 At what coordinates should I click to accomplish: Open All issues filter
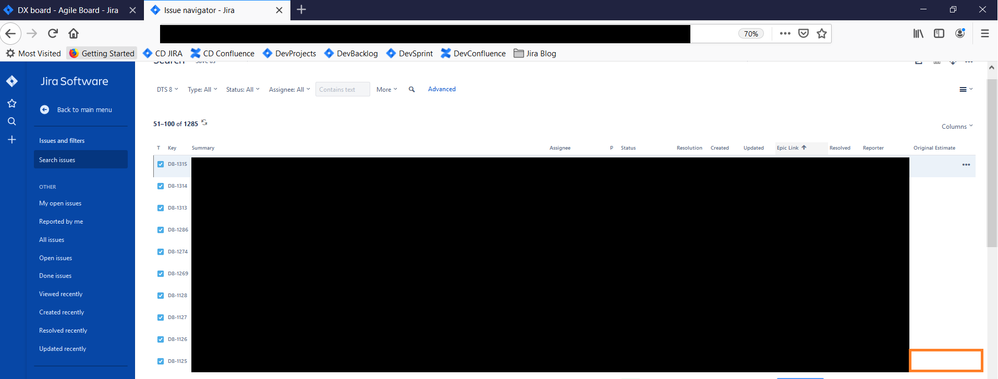(51, 240)
